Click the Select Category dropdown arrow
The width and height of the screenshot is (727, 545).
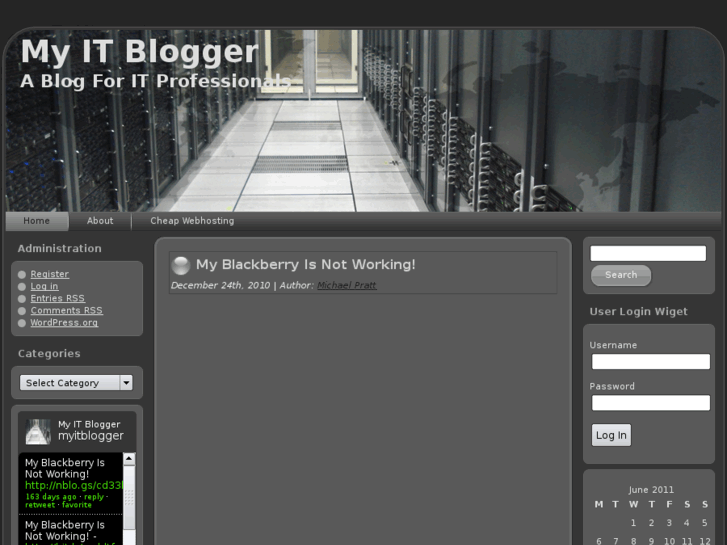tap(126, 383)
